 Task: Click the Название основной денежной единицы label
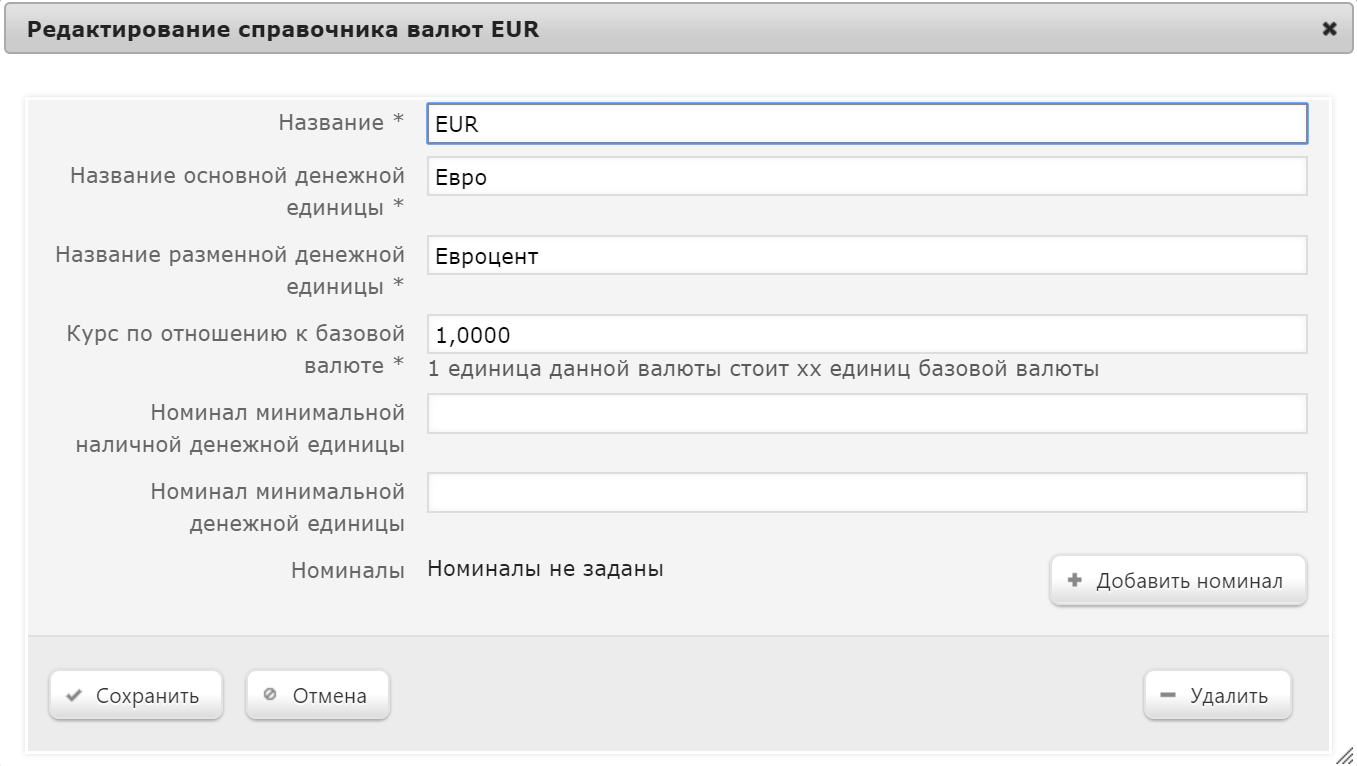[238, 191]
